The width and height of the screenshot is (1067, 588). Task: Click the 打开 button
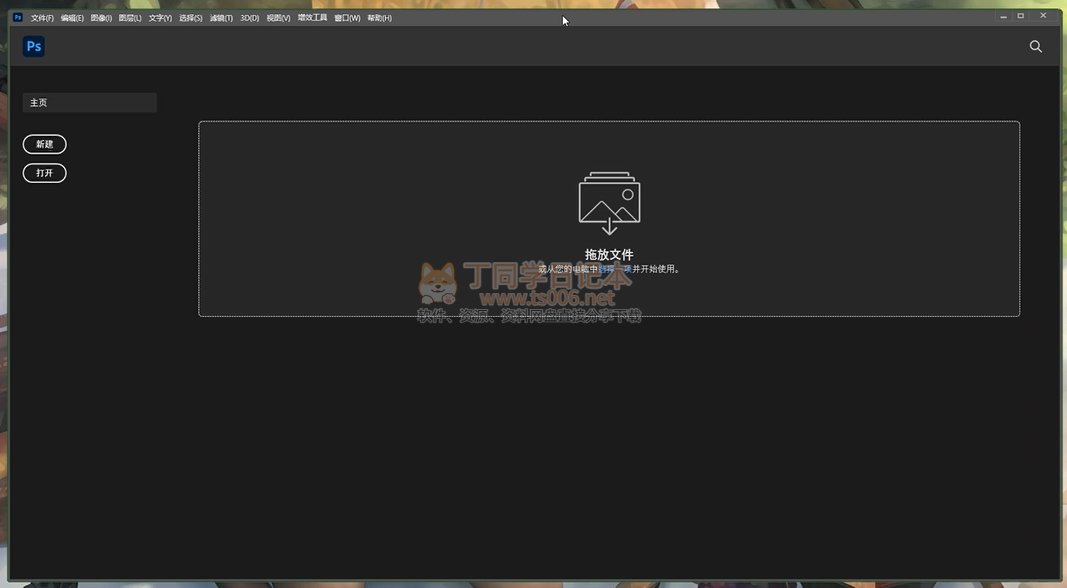click(x=45, y=173)
